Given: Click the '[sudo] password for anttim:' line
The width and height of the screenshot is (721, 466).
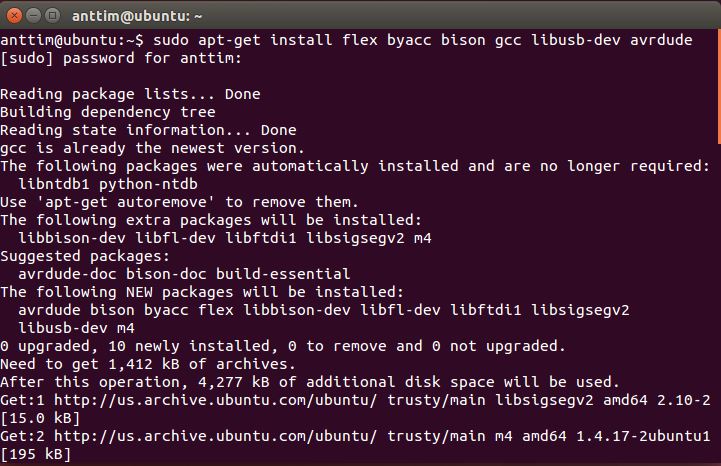Looking at the screenshot, I should (x=121, y=58).
